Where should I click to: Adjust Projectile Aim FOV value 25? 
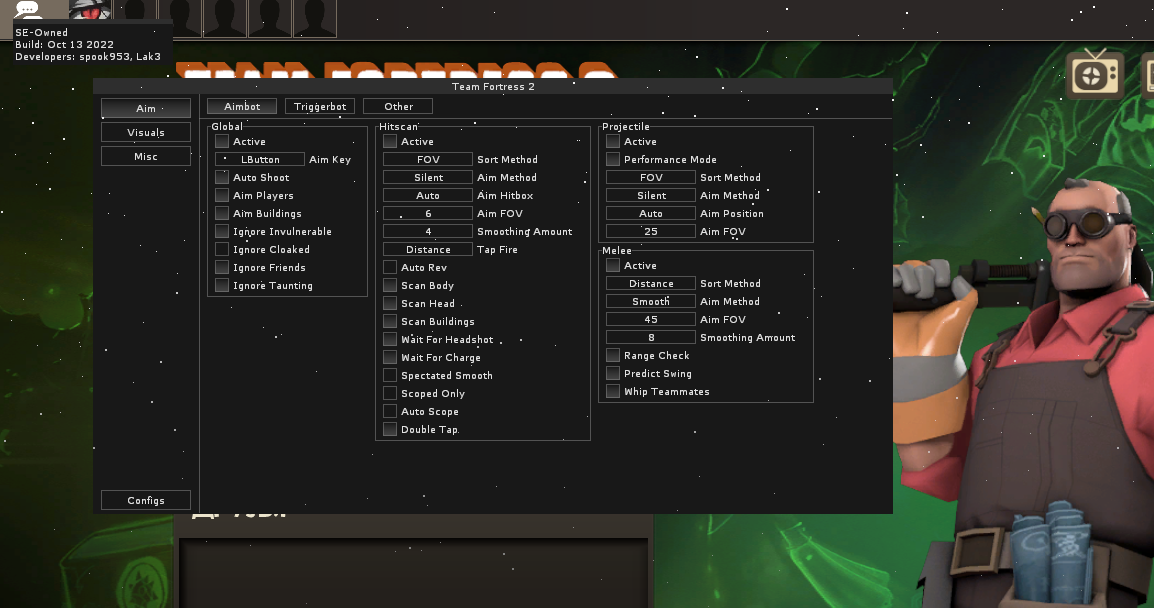pos(651,231)
